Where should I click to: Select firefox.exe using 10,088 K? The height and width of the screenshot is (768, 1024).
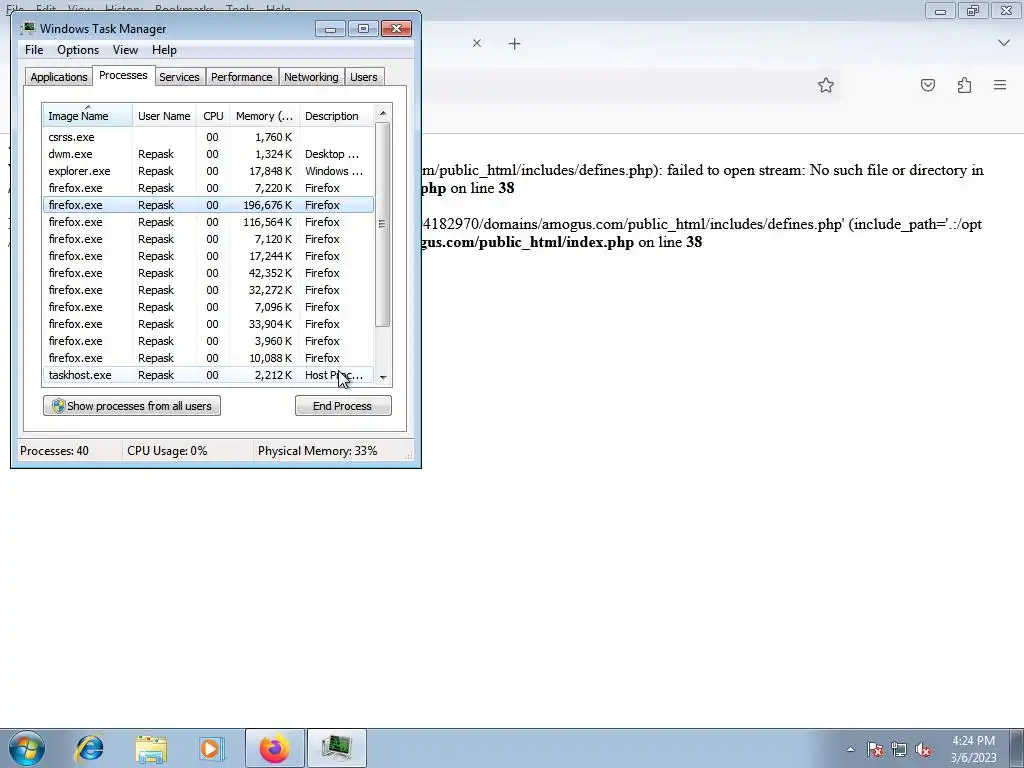pyautogui.click(x=208, y=358)
